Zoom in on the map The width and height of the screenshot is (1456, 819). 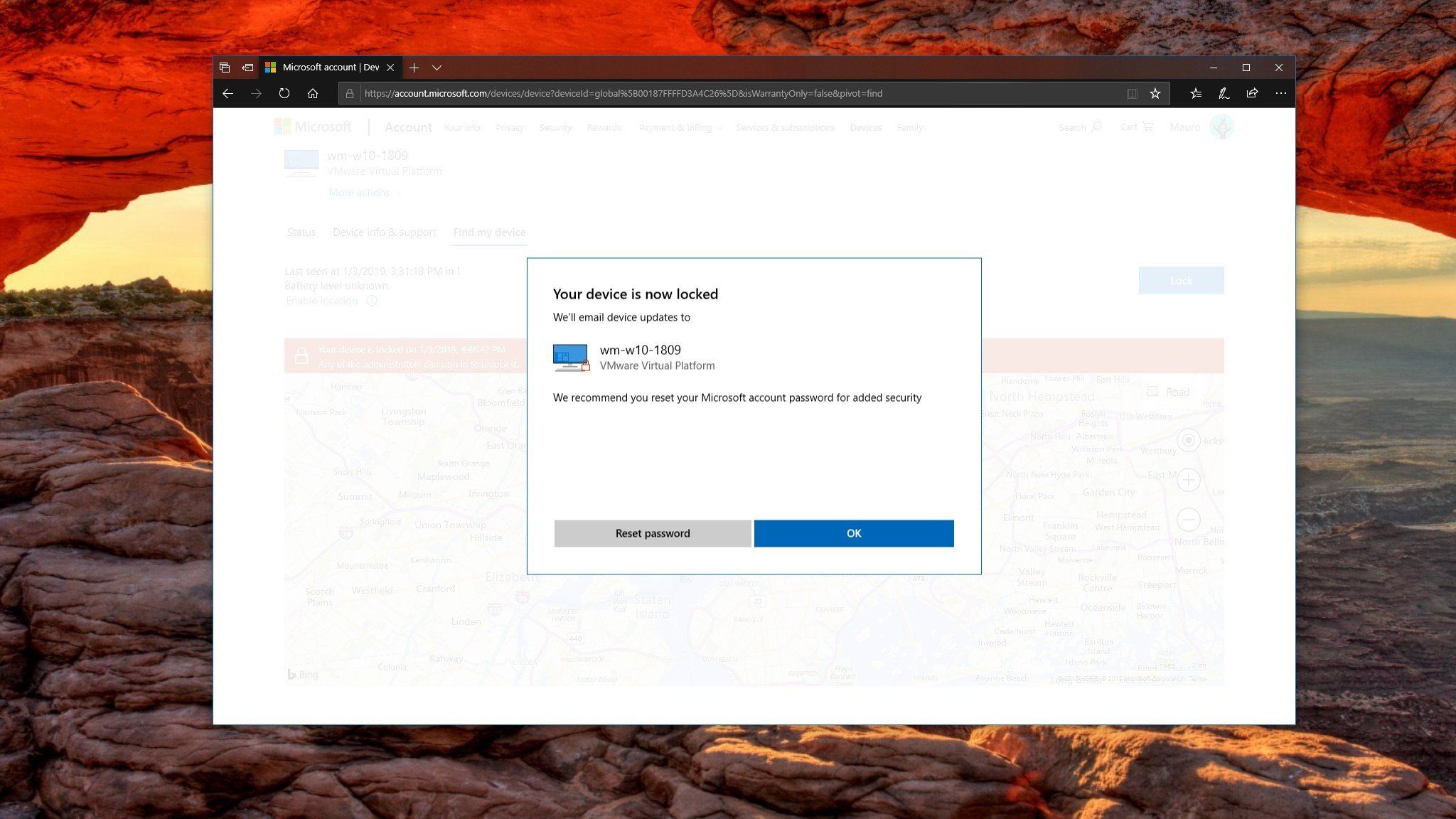[1189, 480]
